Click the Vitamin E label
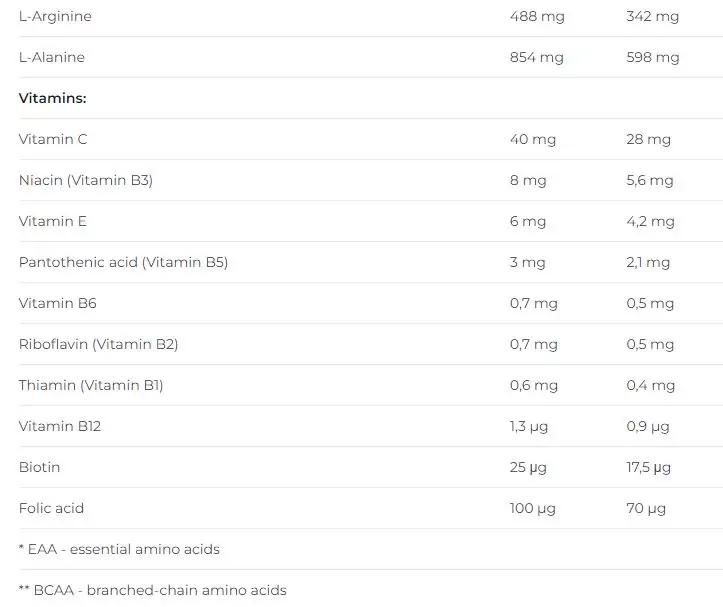Image resolution: width=723 pixels, height=607 pixels. click(x=53, y=221)
